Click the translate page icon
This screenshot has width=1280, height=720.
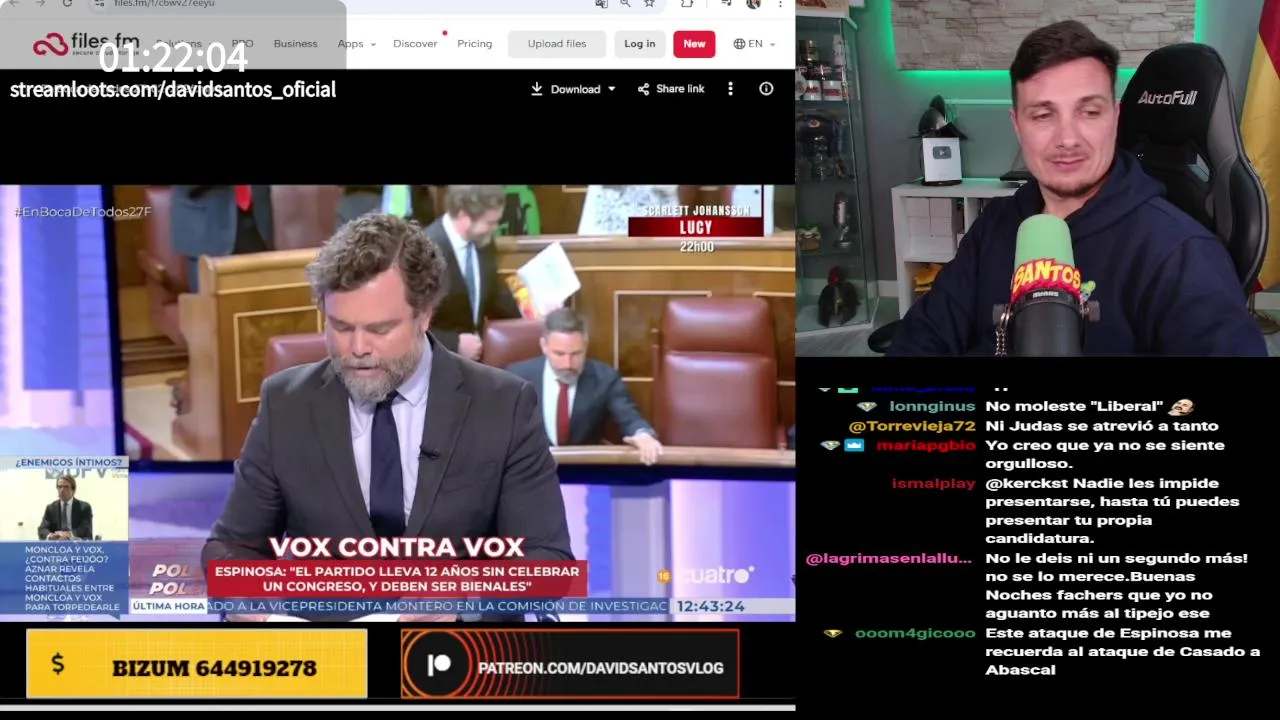coord(601,3)
